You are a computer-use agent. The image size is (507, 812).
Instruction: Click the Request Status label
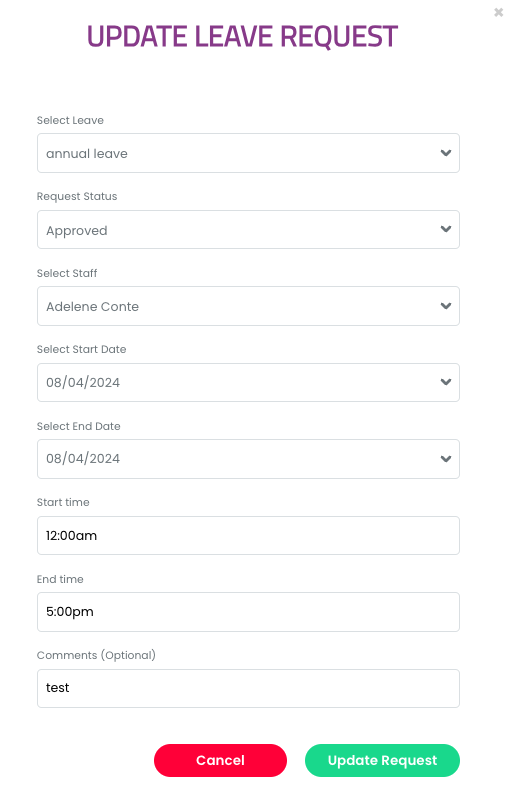77,196
